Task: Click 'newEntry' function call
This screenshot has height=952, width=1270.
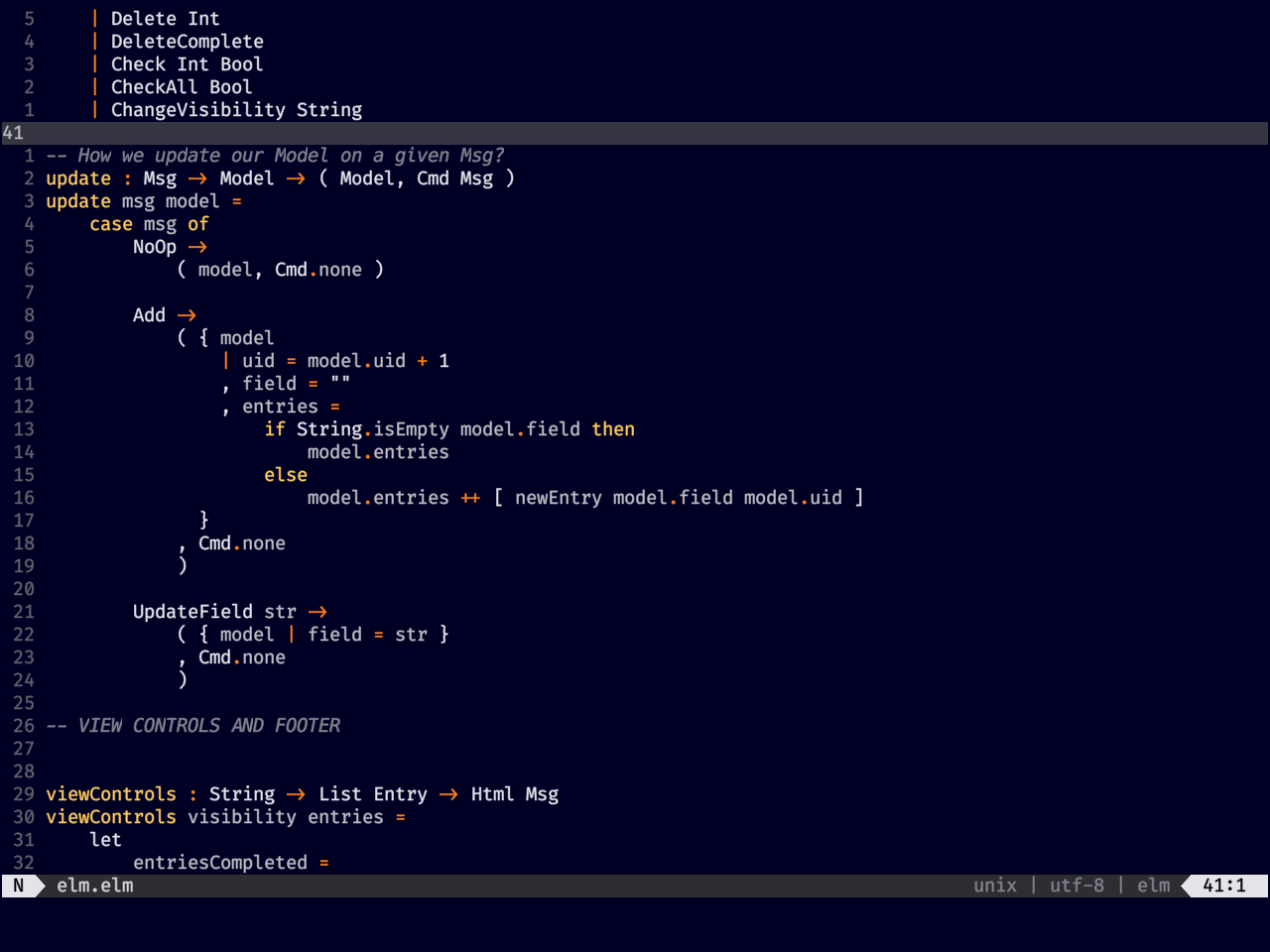Action: [559, 498]
